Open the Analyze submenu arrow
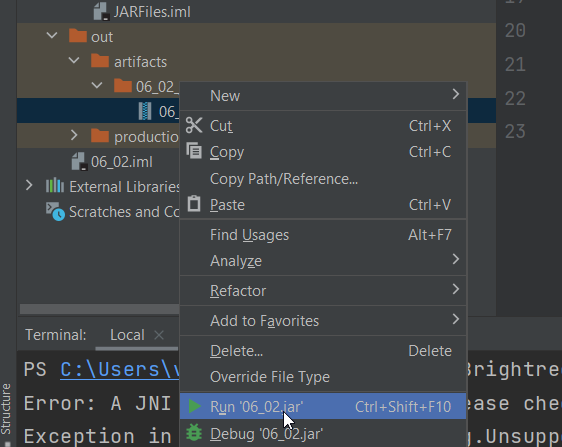Image resolution: width=562 pixels, height=447 pixels. (456, 259)
